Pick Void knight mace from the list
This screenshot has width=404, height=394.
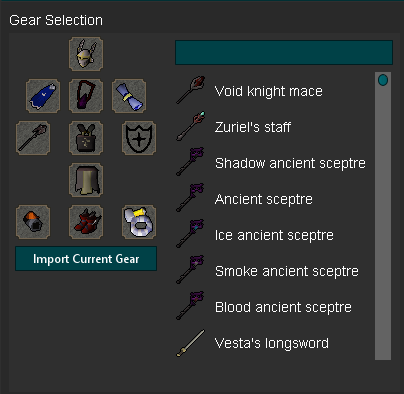(273, 91)
